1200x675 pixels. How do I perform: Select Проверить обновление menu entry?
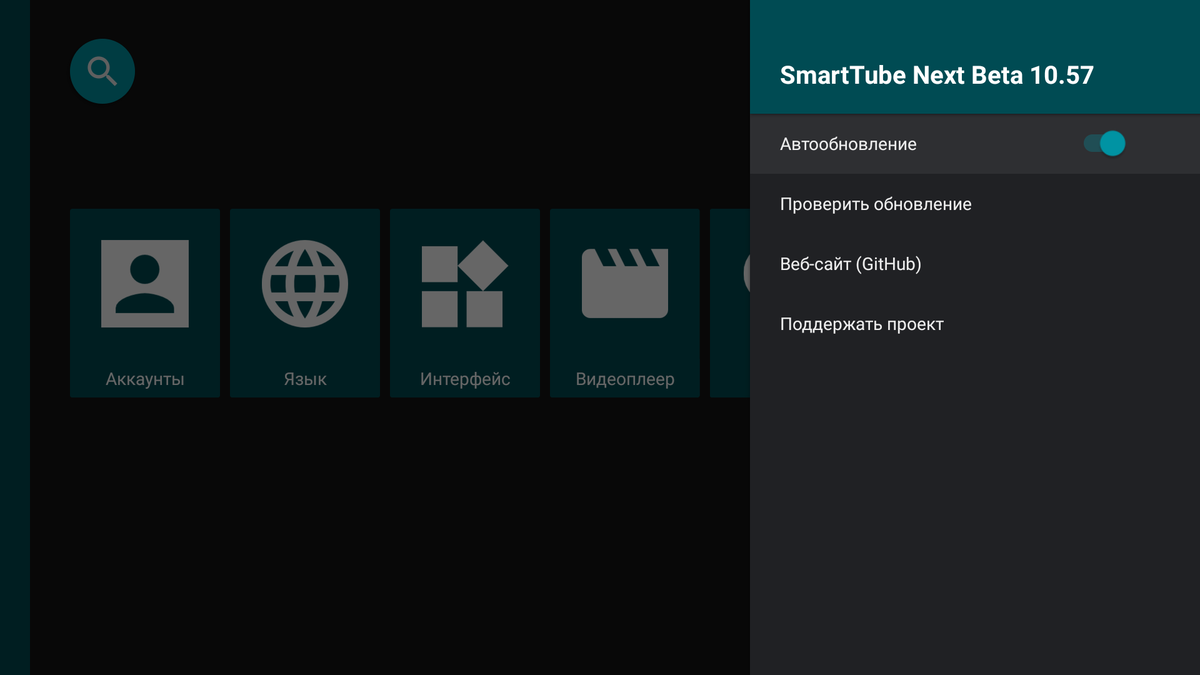point(975,204)
